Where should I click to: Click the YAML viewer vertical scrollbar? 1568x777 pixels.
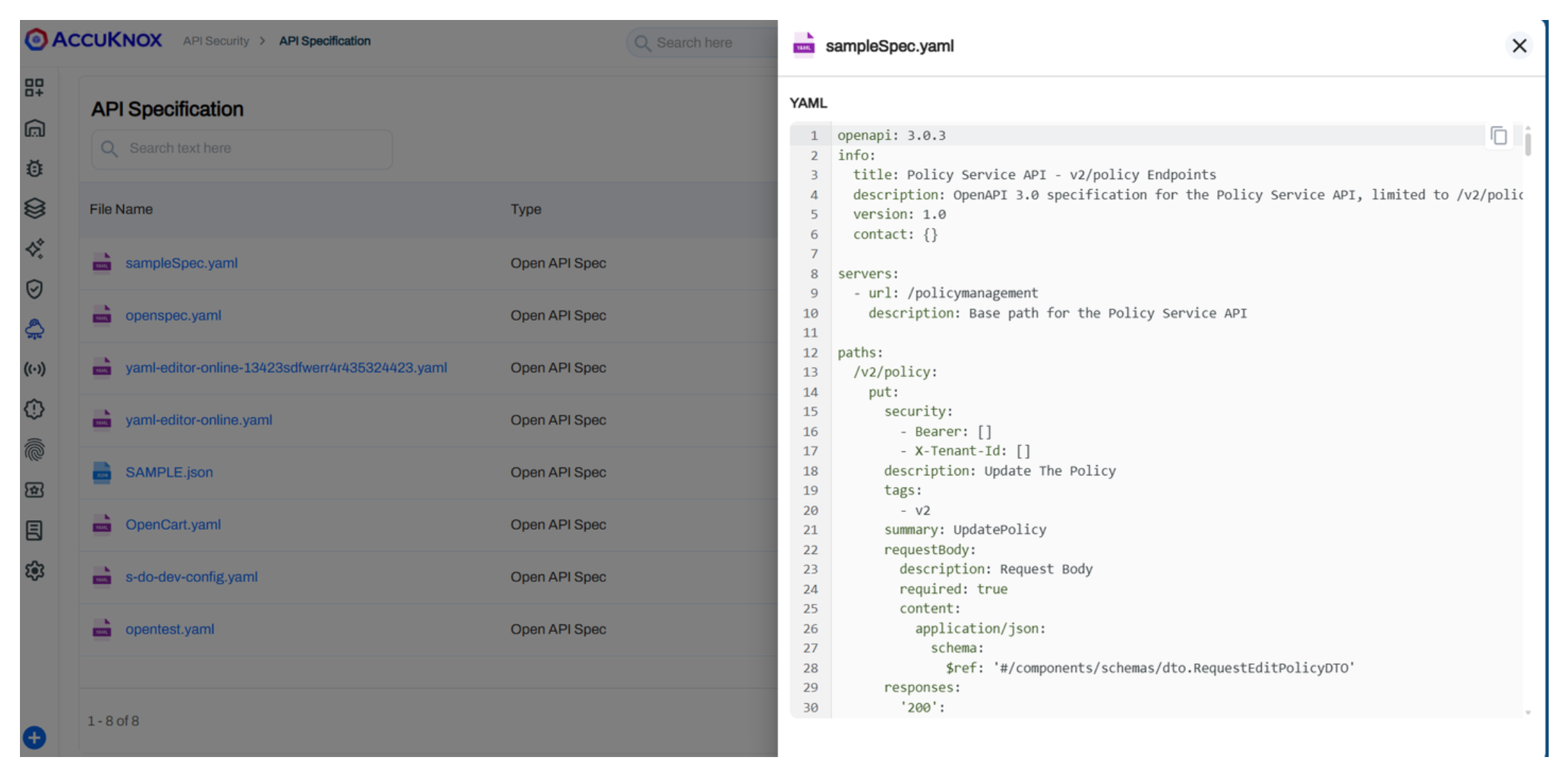pyautogui.click(x=1527, y=144)
